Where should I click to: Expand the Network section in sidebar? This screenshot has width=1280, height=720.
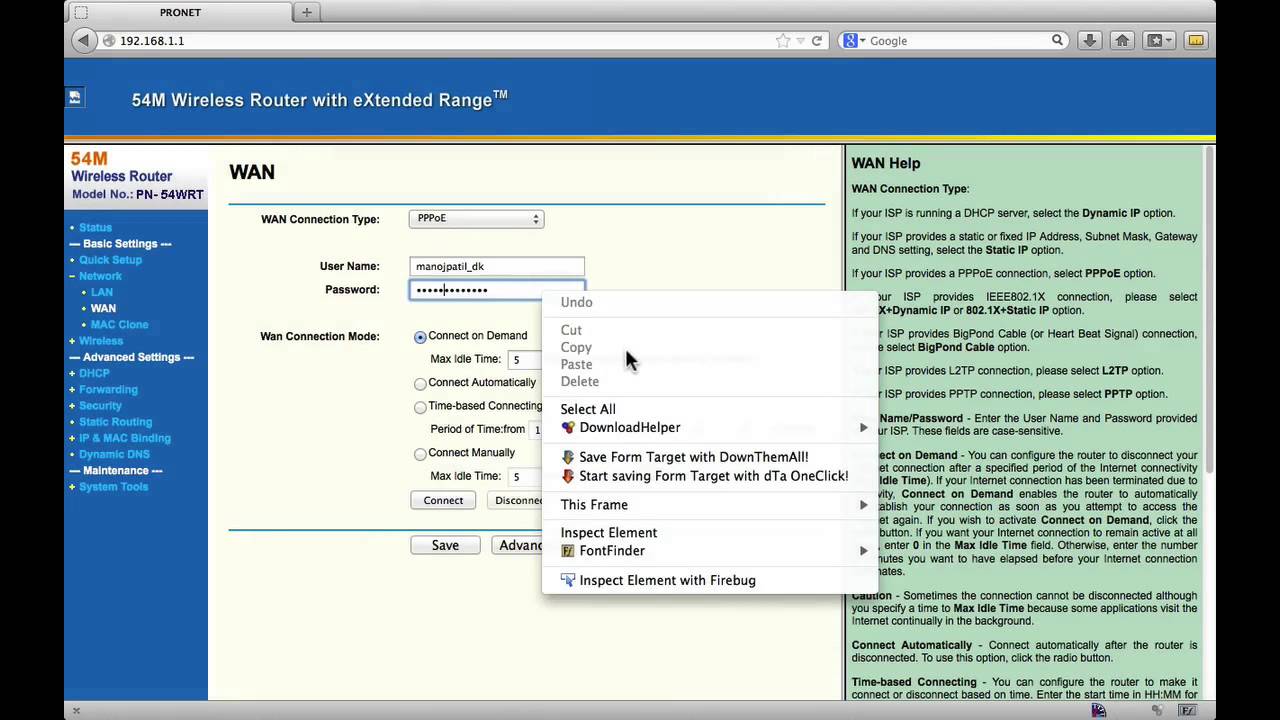pos(72,276)
